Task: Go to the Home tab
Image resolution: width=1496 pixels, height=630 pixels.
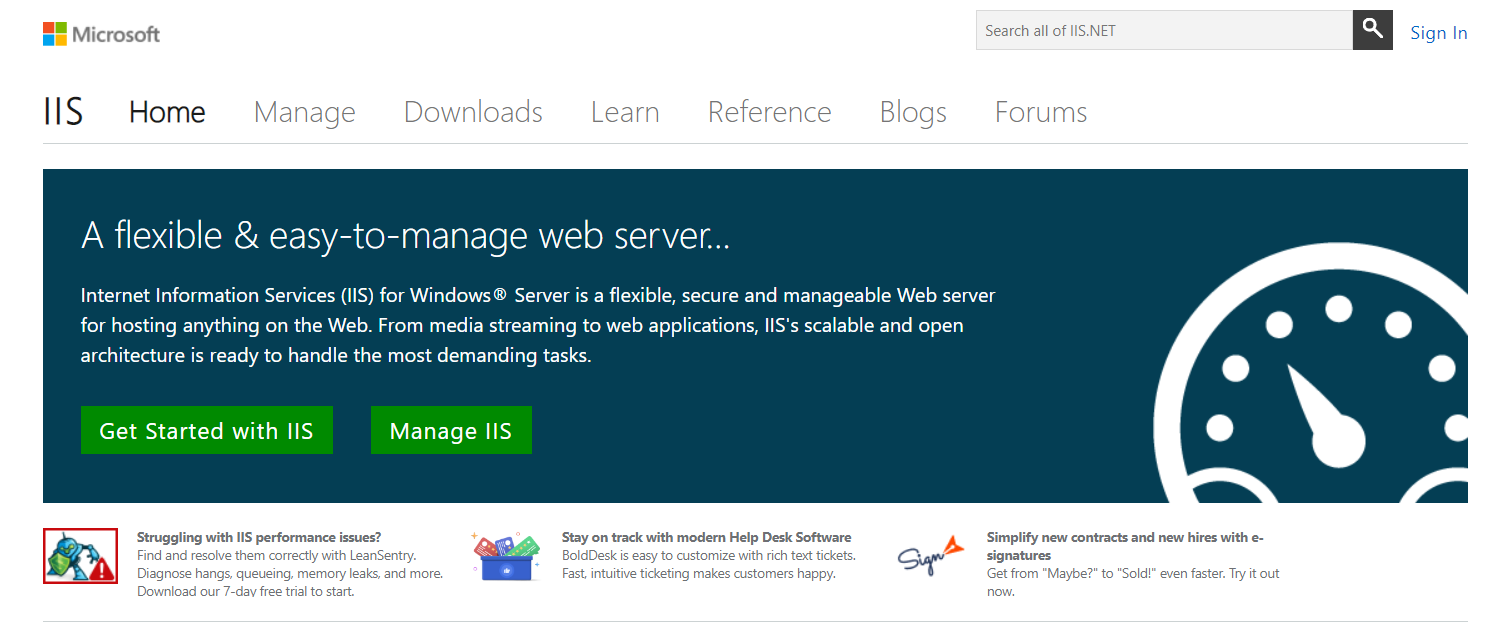Action: point(167,112)
